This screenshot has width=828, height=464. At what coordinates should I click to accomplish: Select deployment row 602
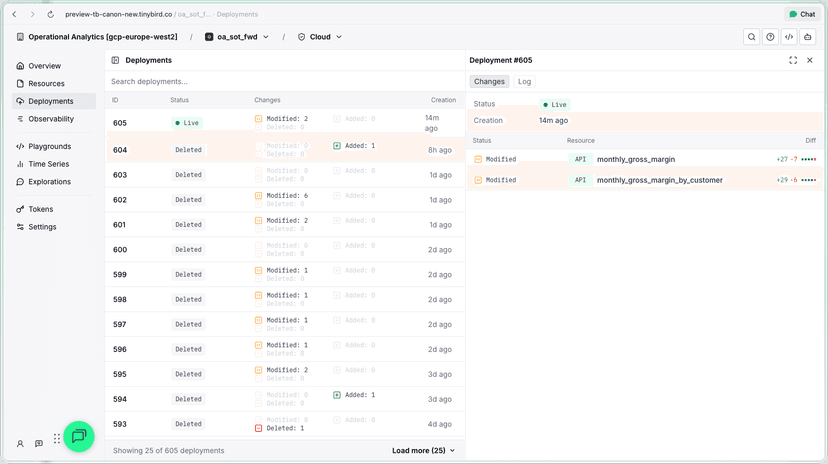pyautogui.click(x=285, y=200)
